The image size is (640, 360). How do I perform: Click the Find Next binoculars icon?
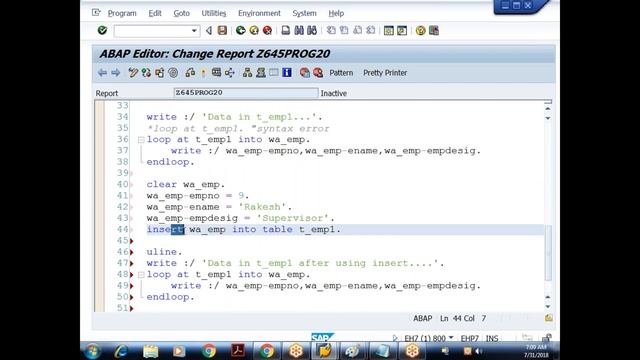point(312,30)
